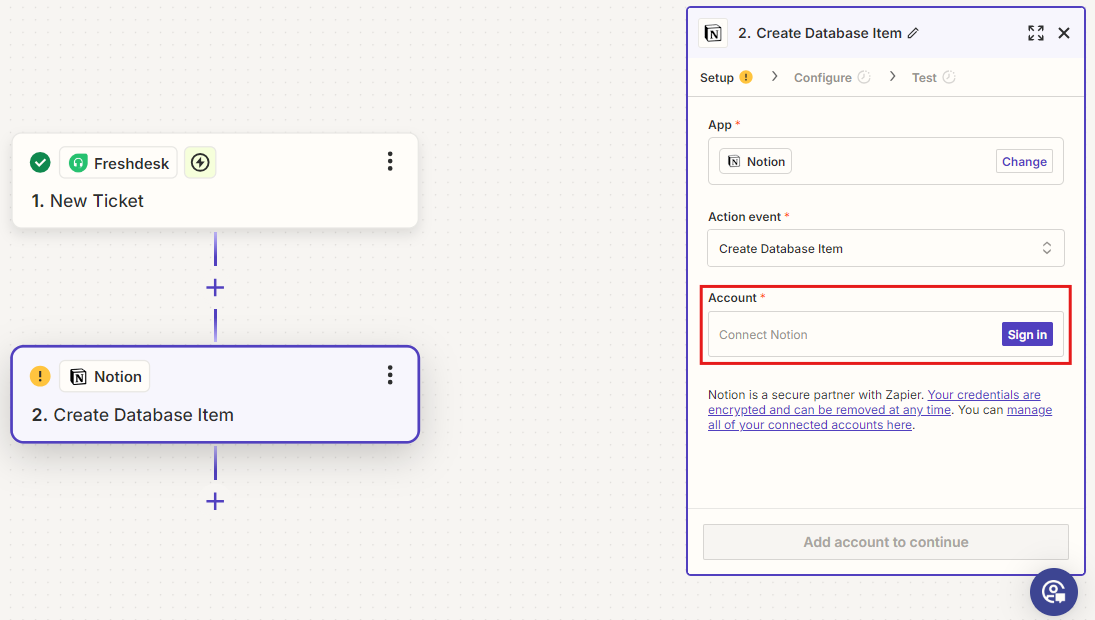The width and height of the screenshot is (1095, 620).
Task: Click Add account to continue button
Action: pos(885,542)
